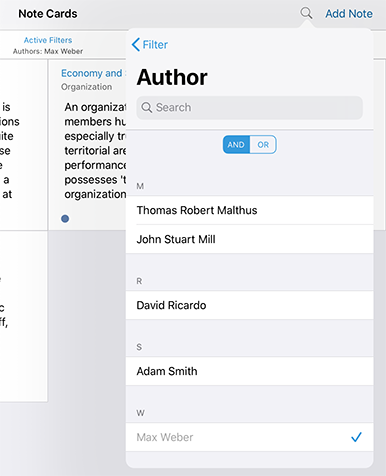Click the magnifier icon inside Search field
386x476 pixels.
tap(147, 107)
